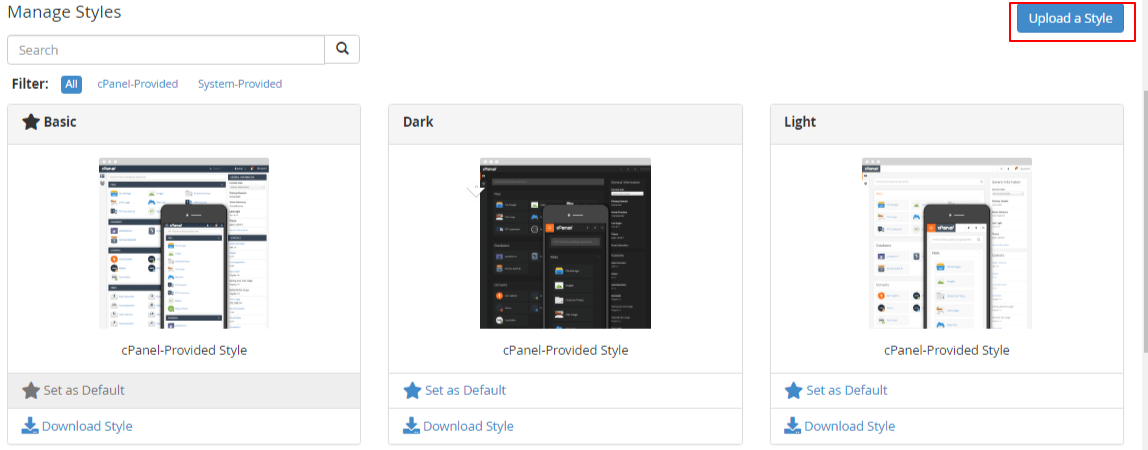
Task: Open the Basic style preview thumbnail
Action: click(184, 243)
